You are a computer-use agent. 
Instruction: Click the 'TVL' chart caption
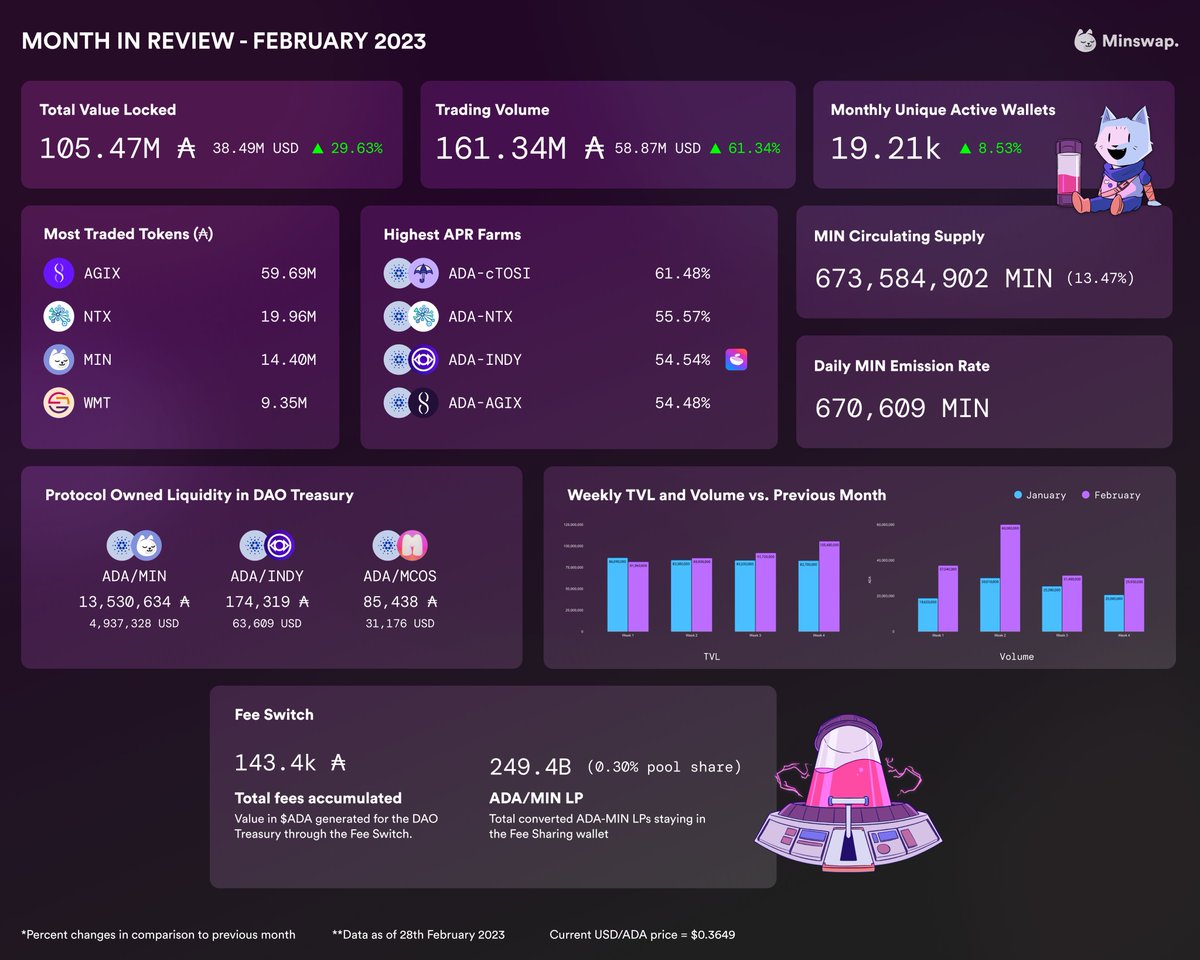click(710, 657)
